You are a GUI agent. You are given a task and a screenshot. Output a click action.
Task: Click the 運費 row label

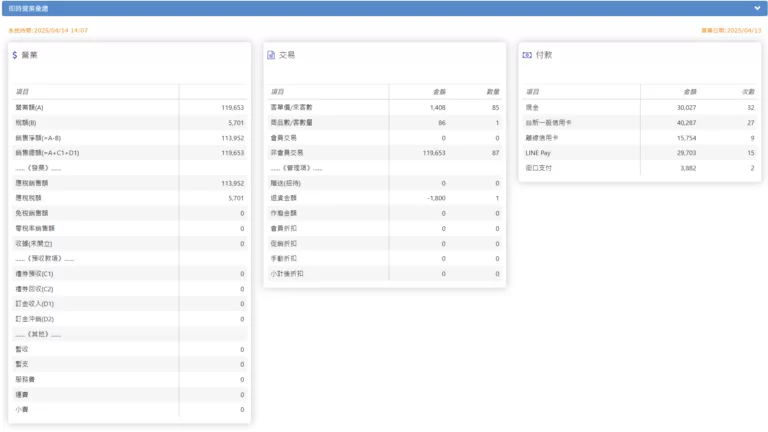click(22, 394)
